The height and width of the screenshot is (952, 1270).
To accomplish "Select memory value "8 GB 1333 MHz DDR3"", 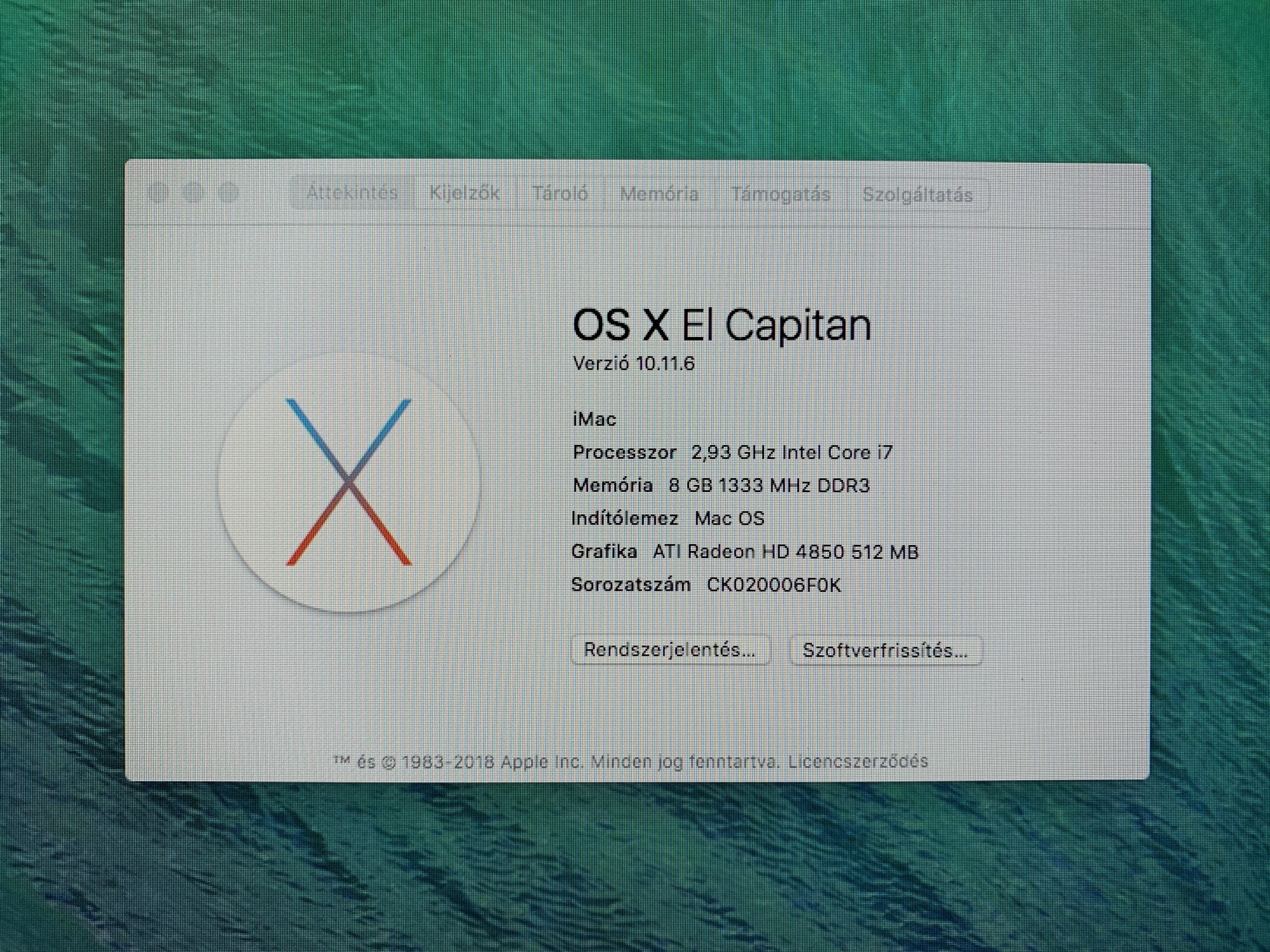I will [x=769, y=486].
